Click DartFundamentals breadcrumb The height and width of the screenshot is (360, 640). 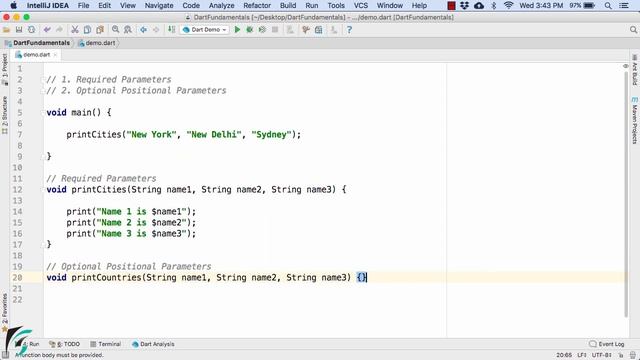[x=37, y=43]
